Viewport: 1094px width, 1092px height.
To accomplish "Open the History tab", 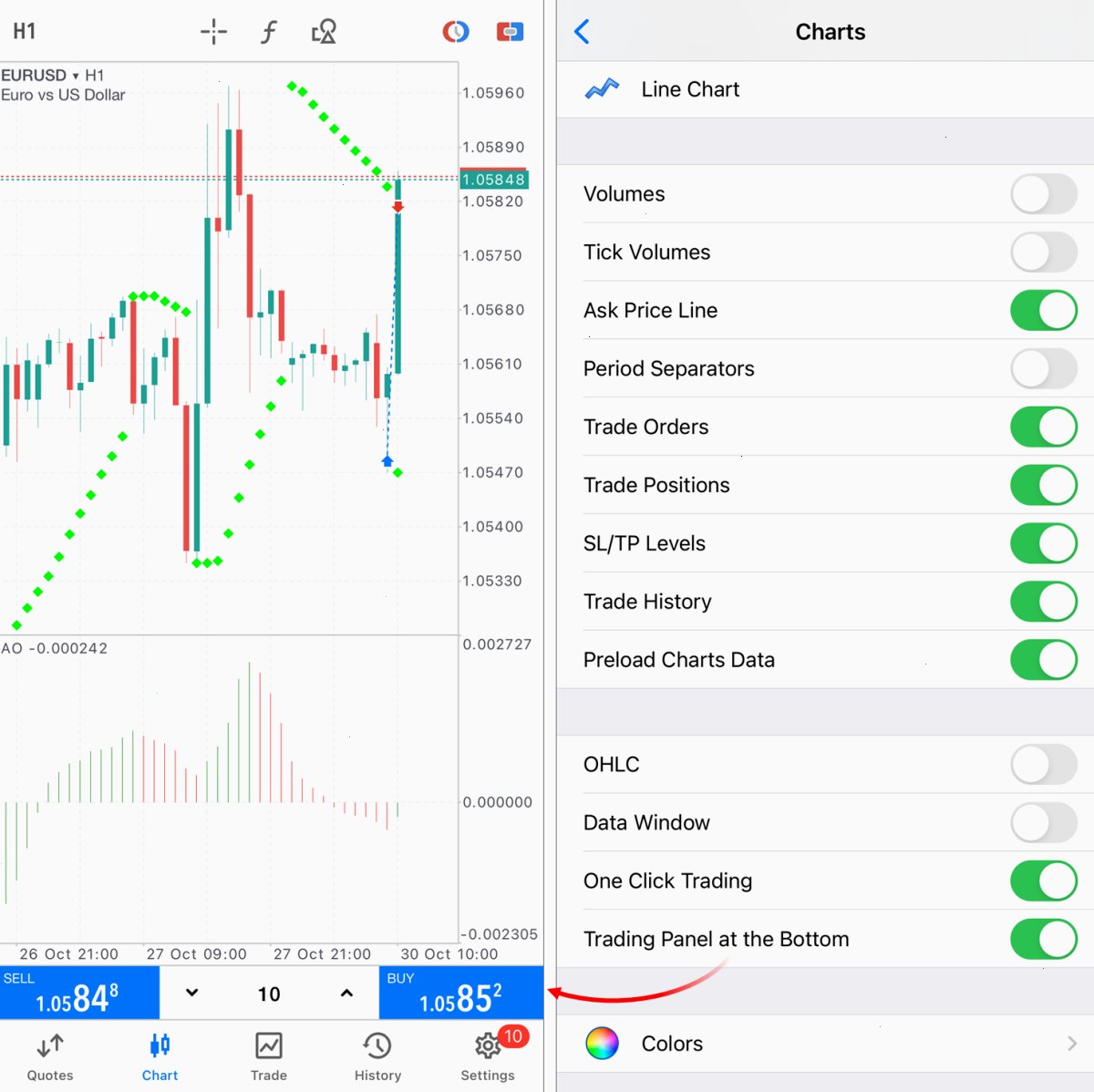I will click(x=377, y=1056).
